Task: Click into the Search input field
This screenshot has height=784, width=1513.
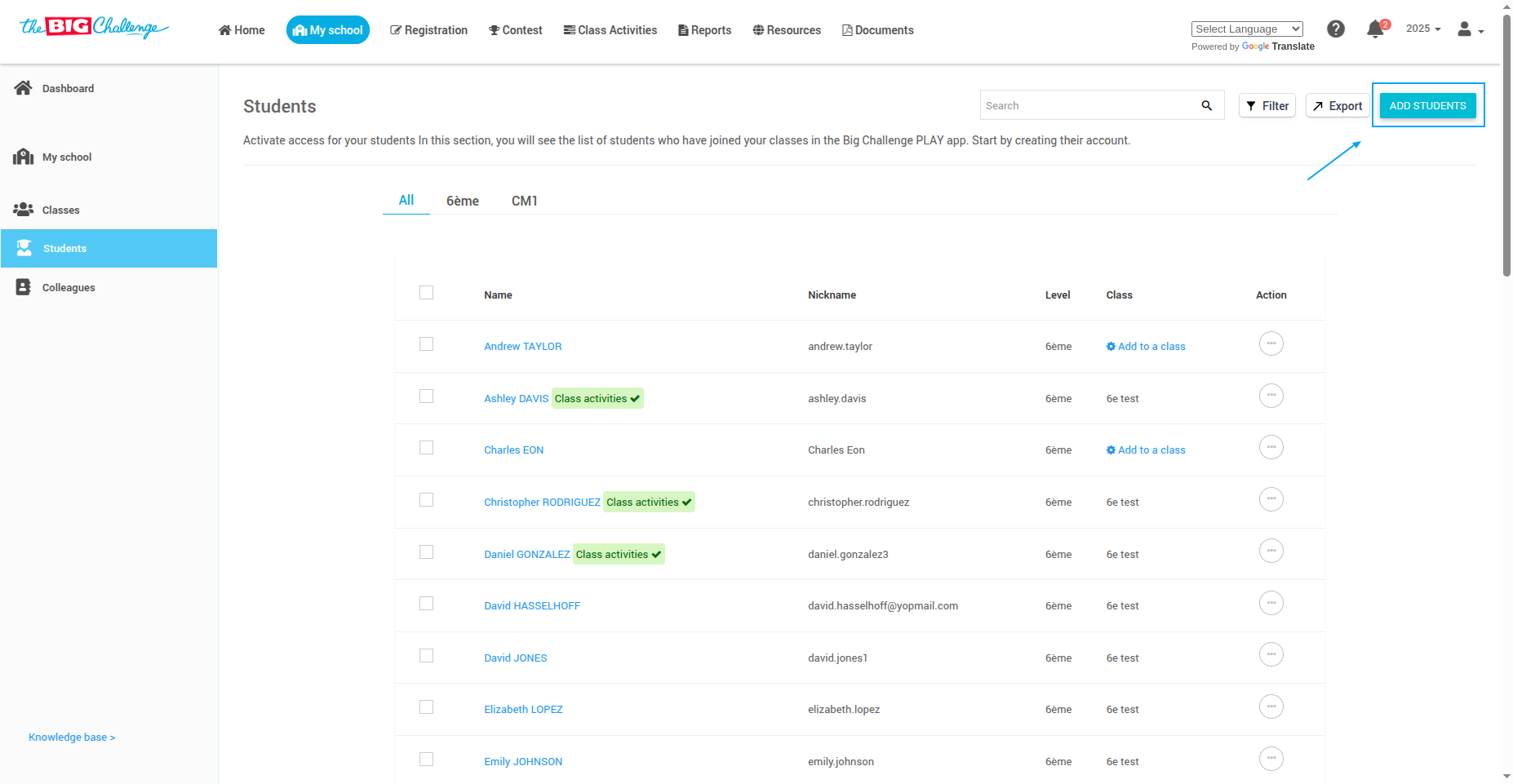Action: [1085, 105]
